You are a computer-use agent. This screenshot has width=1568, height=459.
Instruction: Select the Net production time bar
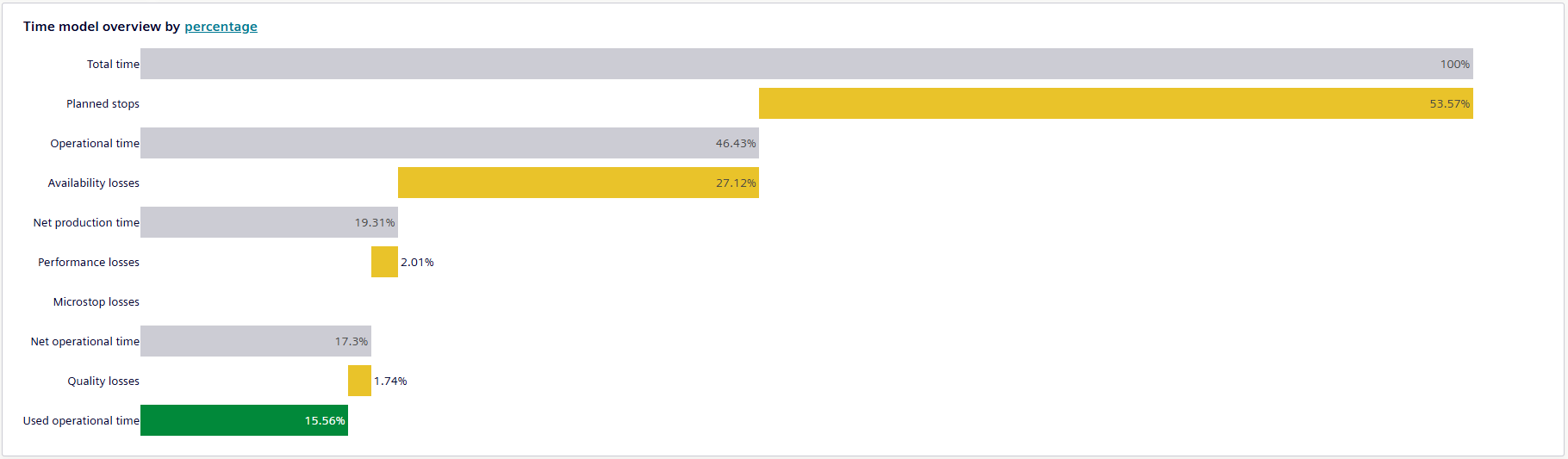point(269,222)
